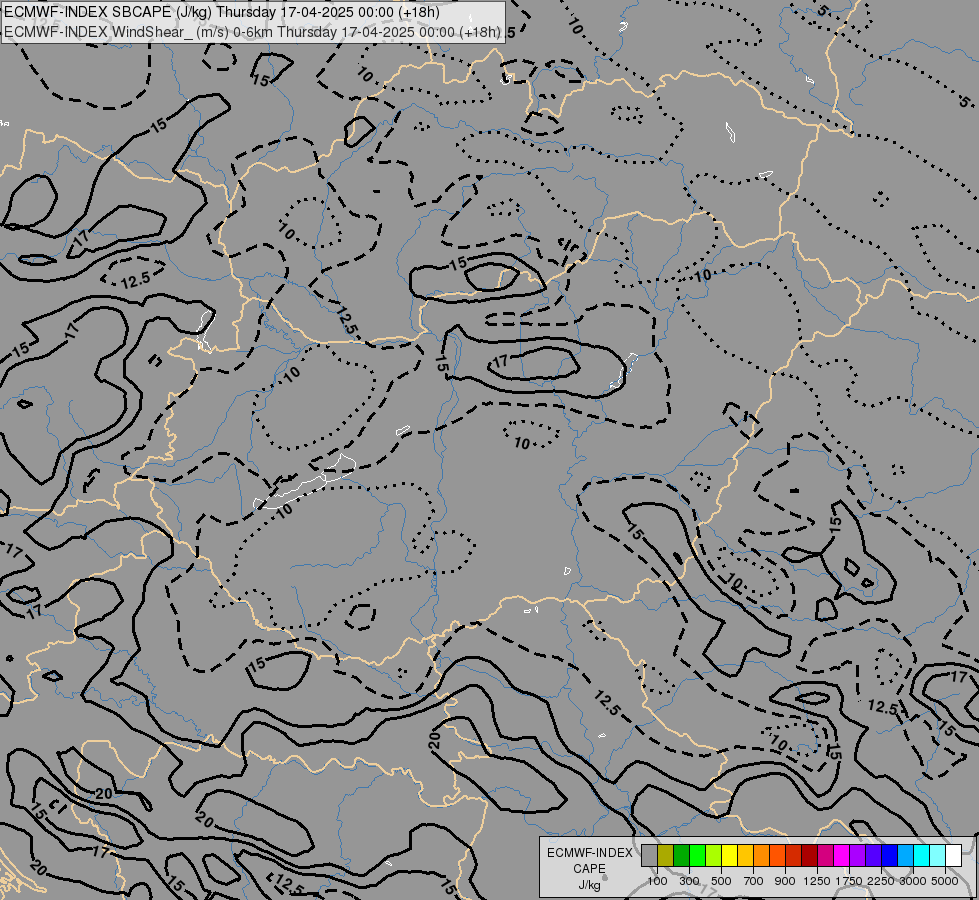The width and height of the screenshot is (979, 900).
Task: Select the dark maroon red legend swatch
Action: coord(810,856)
